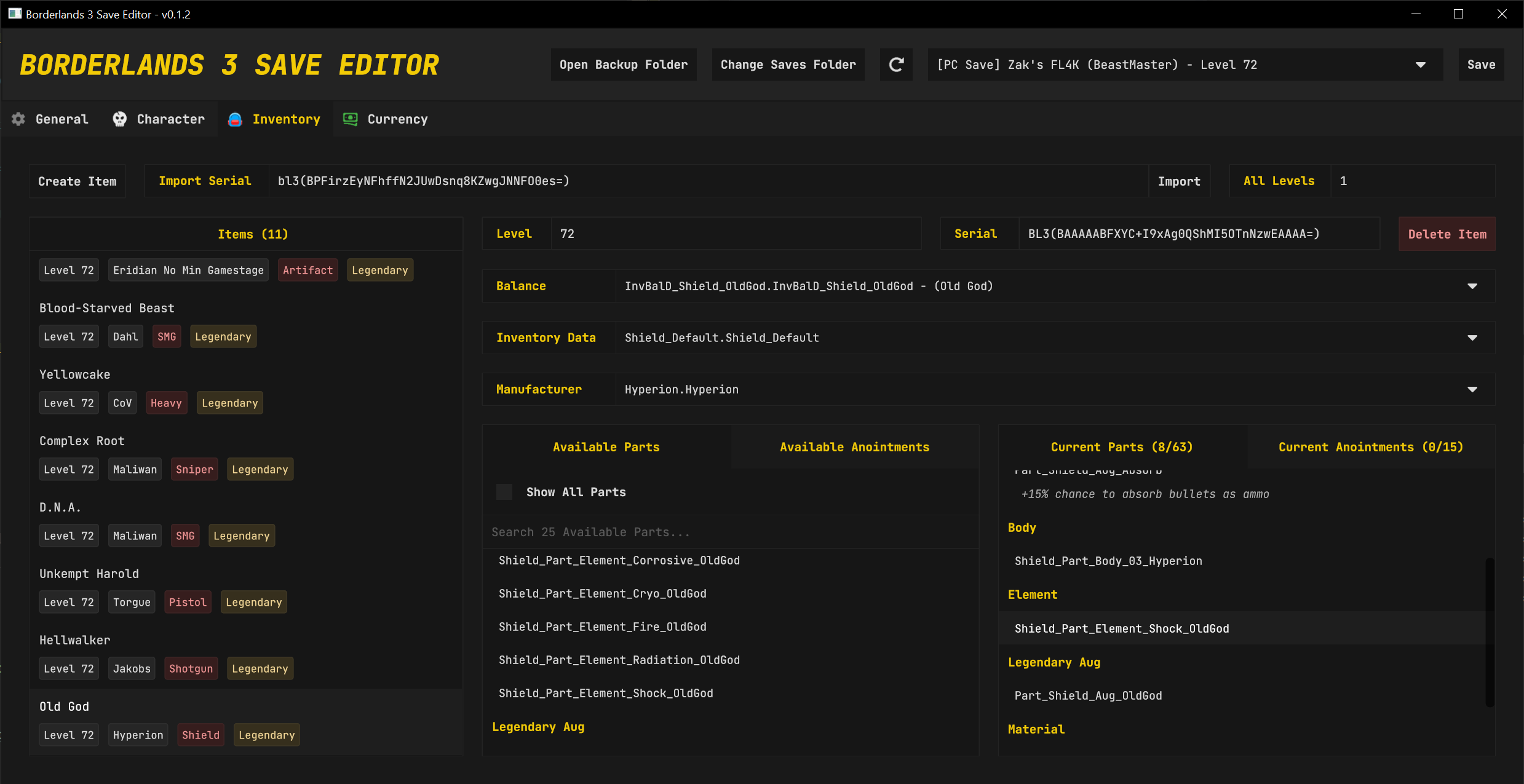
Task: Select Shield_Part_Element_Cryo_OldGod available part
Action: click(602, 593)
